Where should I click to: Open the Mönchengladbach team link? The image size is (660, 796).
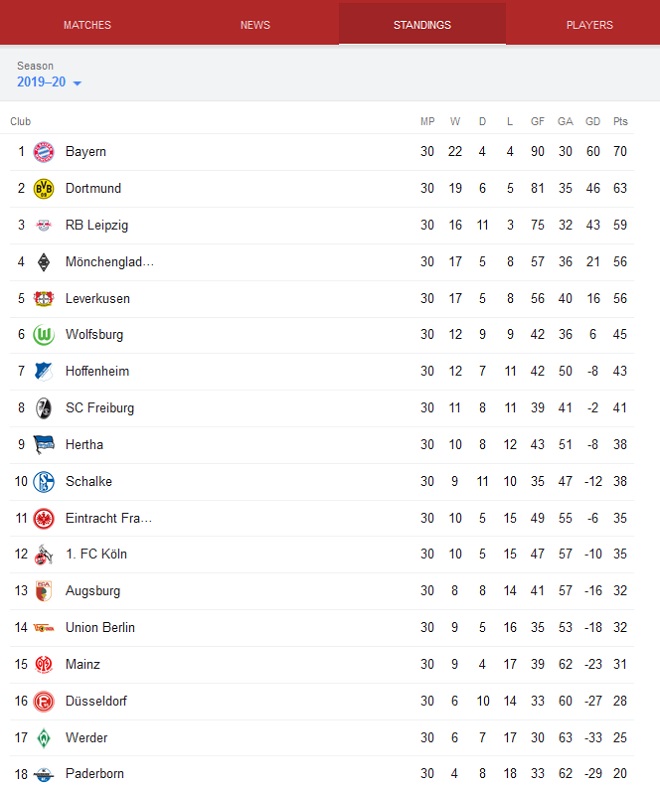pyautogui.click(x=109, y=262)
